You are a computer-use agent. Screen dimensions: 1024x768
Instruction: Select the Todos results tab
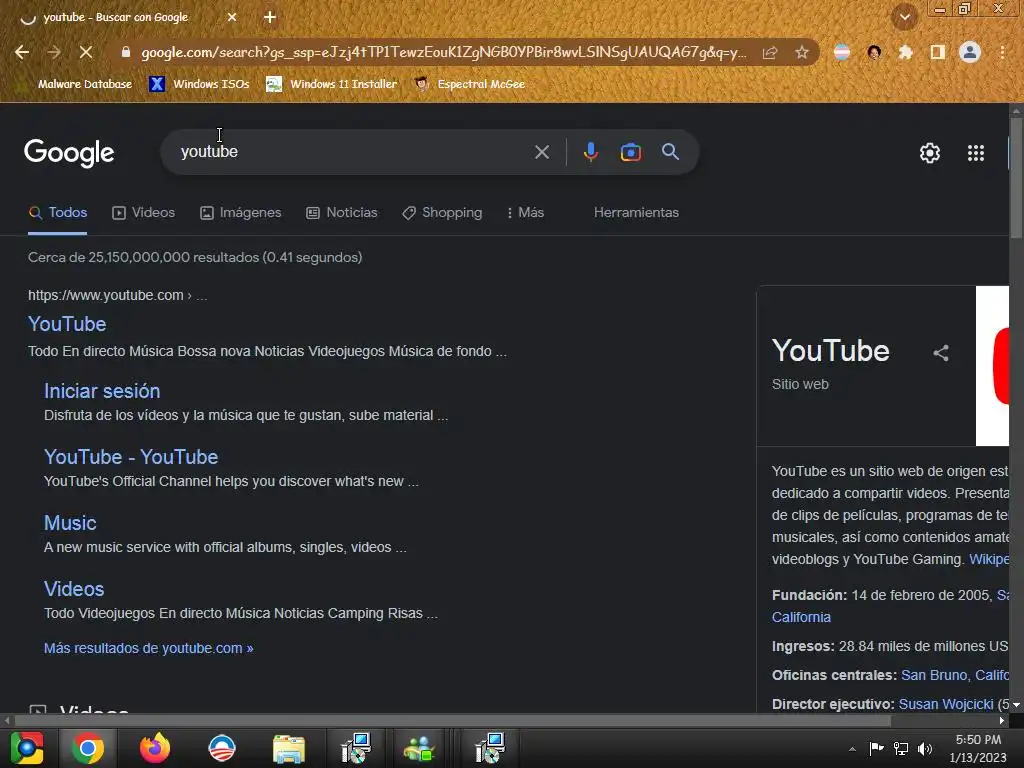click(x=57, y=213)
